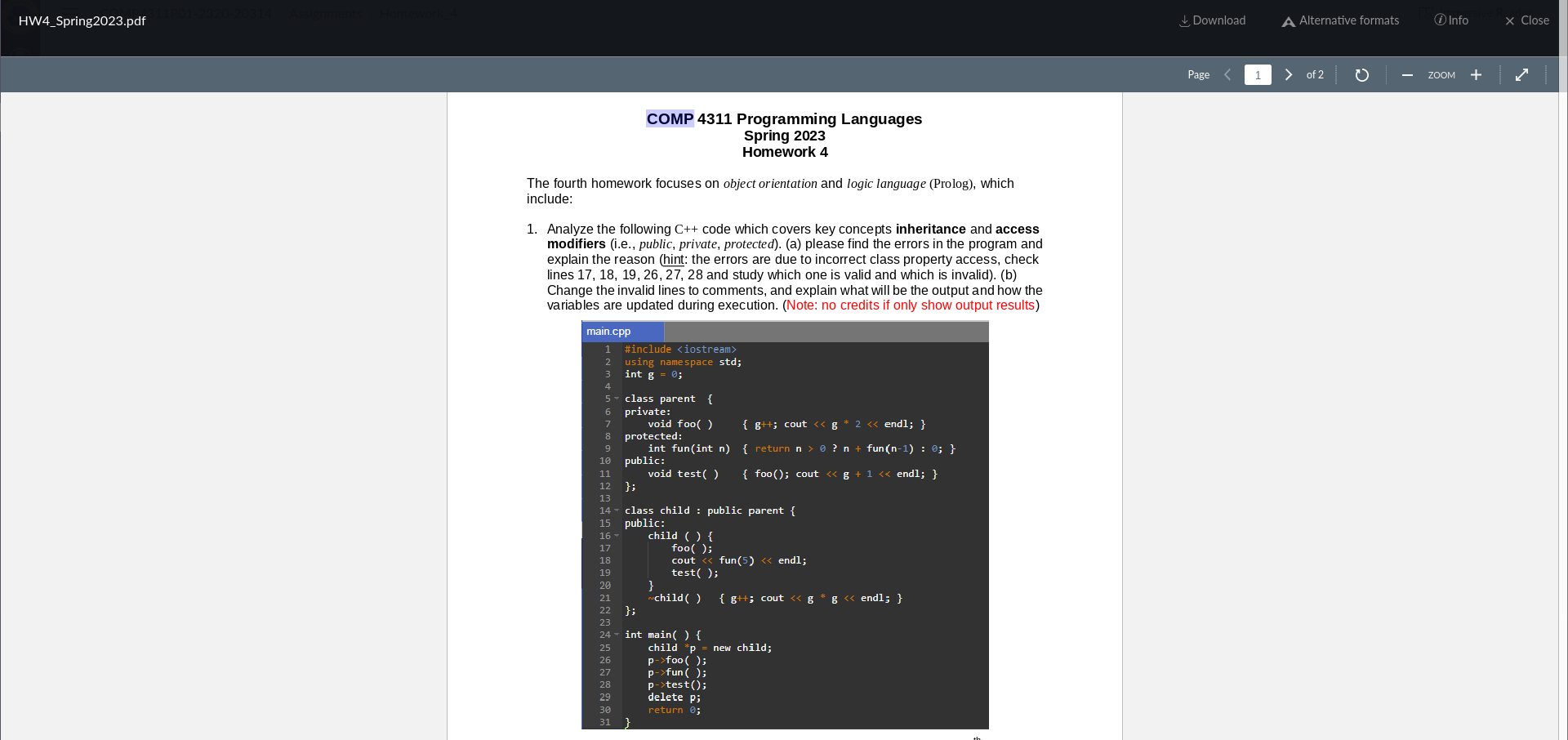
Task: Adjust the ZOOM control
Action: click(1441, 74)
